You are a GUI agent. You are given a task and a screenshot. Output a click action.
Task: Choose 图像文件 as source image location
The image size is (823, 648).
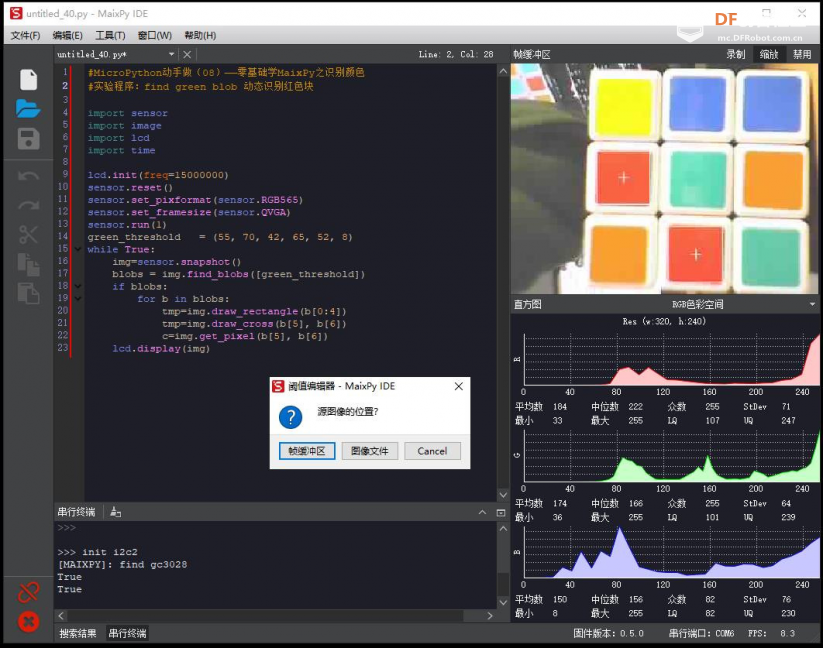point(370,451)
